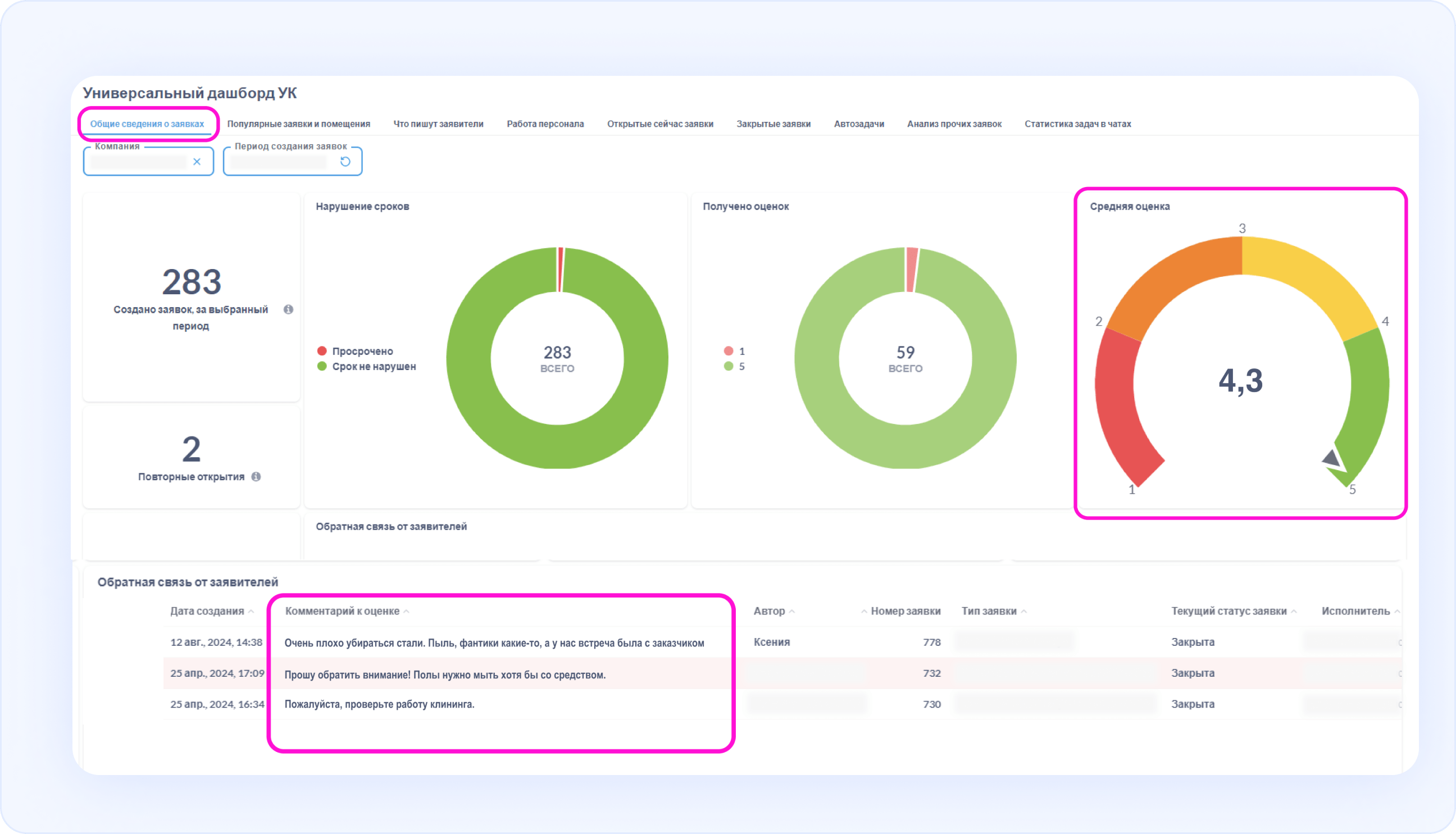Screen dimensions: 1456x834
Task: Open the Компания filter dropdown
Action: pos(139,162)
